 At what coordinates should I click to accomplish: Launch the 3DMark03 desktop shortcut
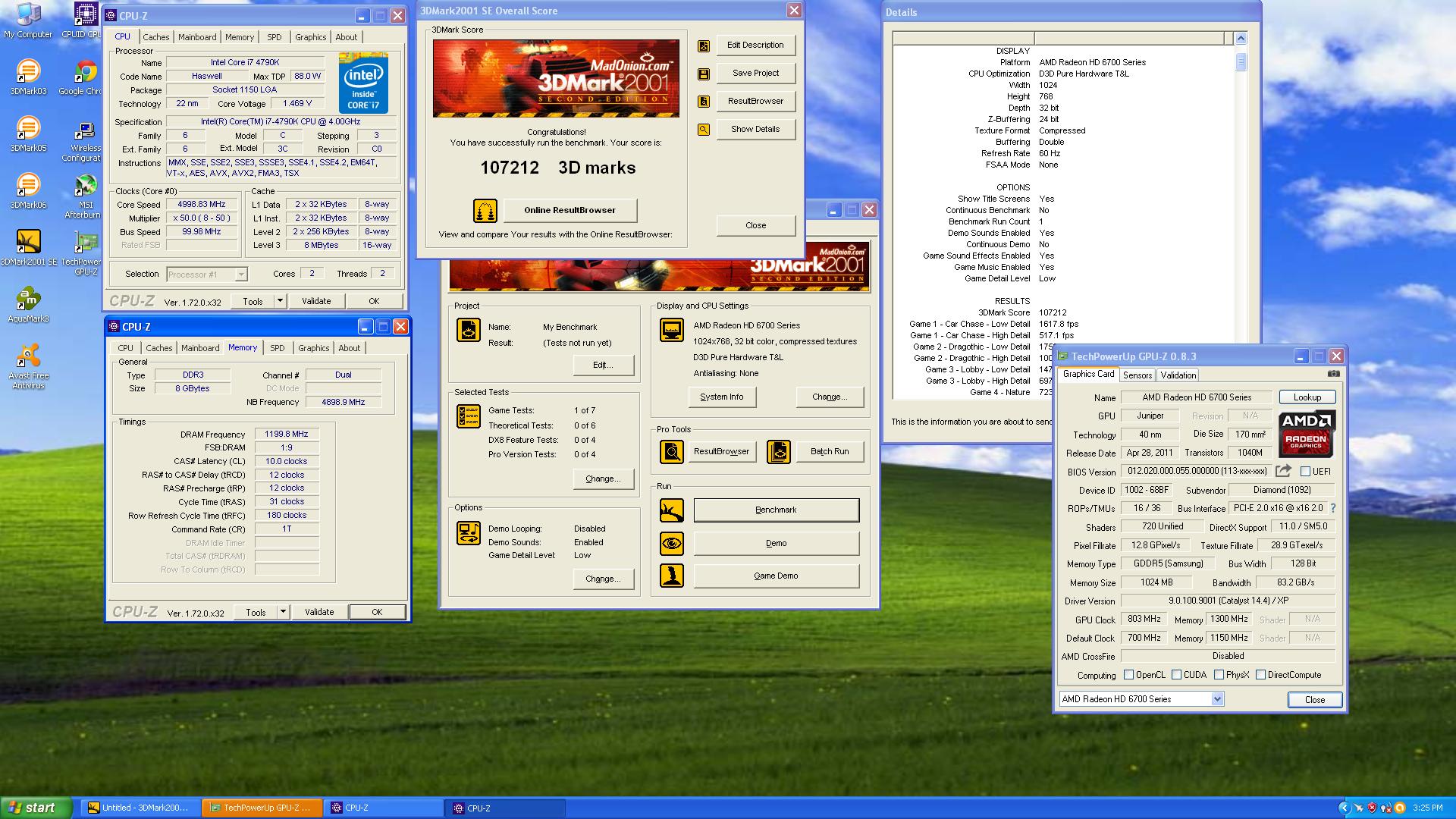(x=28, y=77)
